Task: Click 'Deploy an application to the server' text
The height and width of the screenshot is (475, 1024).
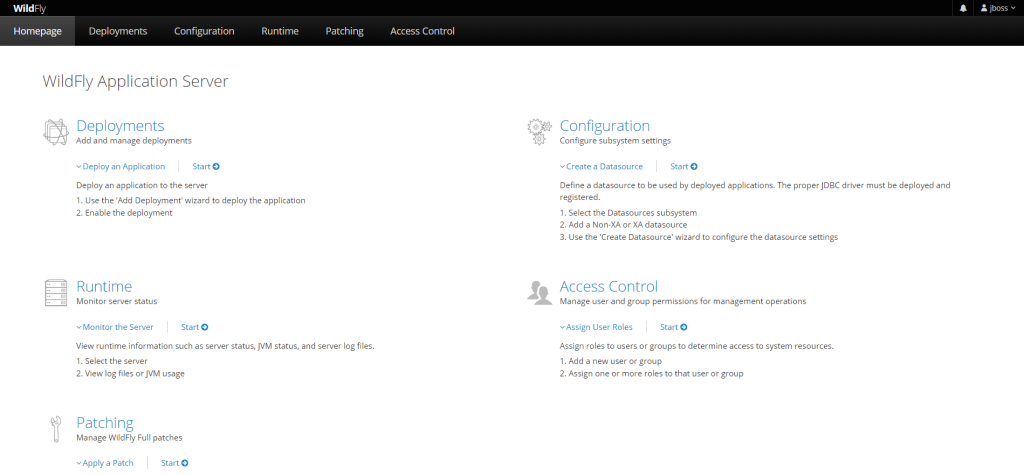Action: pos(142,185)
